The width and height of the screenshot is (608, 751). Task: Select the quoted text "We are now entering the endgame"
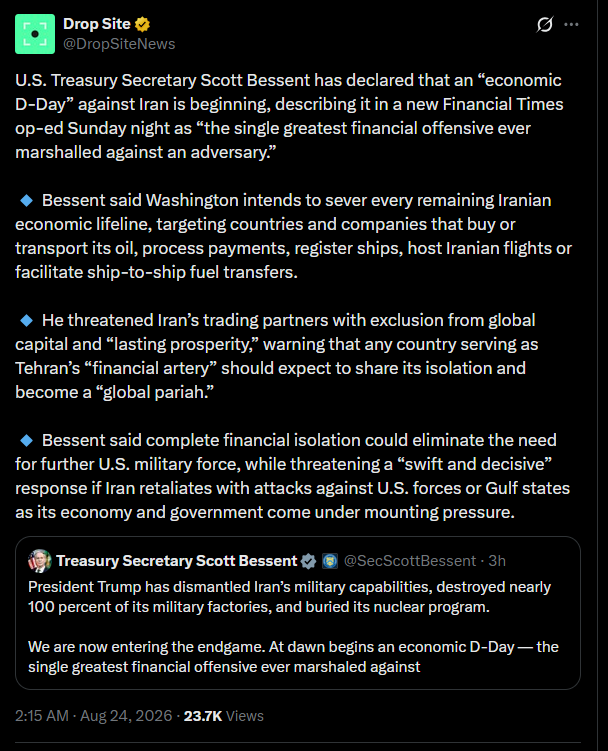[146, 647]
